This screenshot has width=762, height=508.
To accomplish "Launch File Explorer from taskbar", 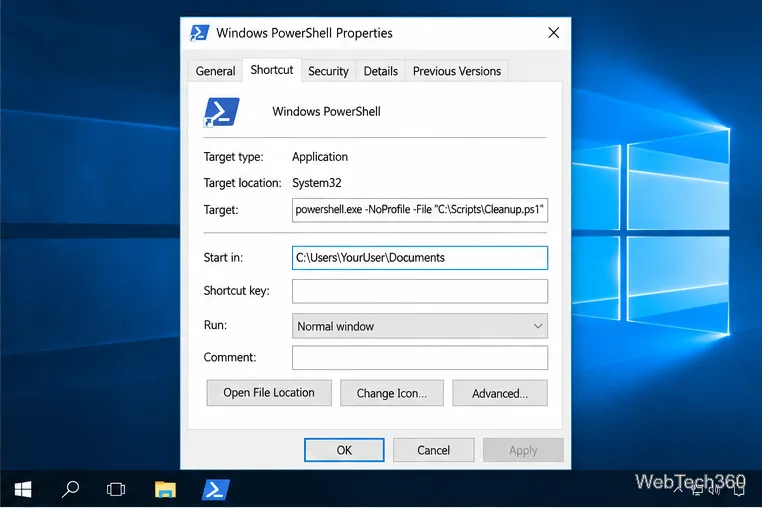I will (x=165, y=489).
